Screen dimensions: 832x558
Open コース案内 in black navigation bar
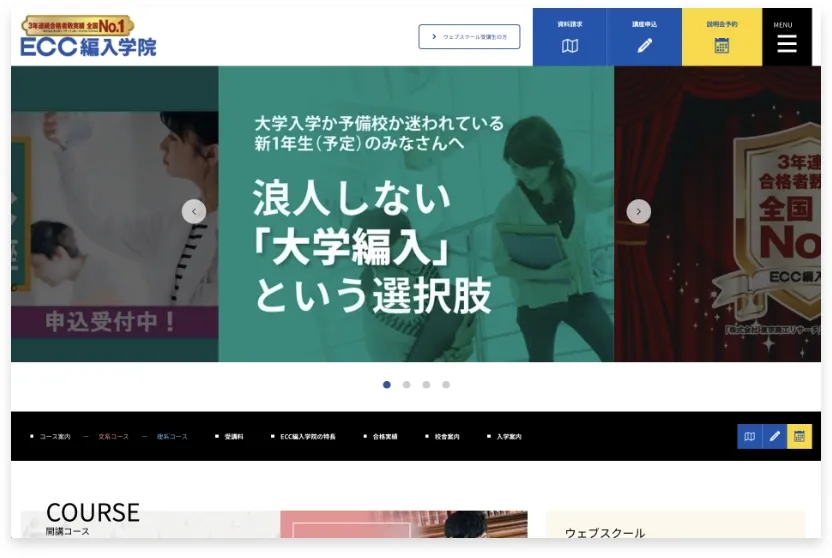click(x=55, y=437)
